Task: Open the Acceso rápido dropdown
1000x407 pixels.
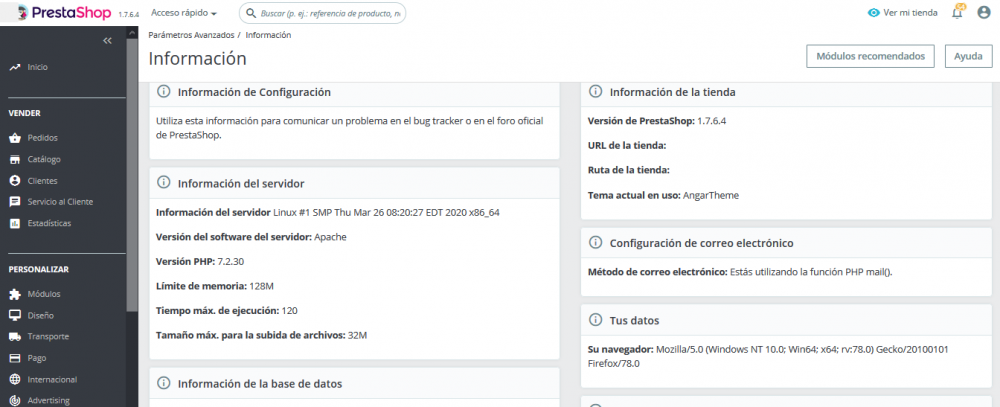Action: (184, 13)
